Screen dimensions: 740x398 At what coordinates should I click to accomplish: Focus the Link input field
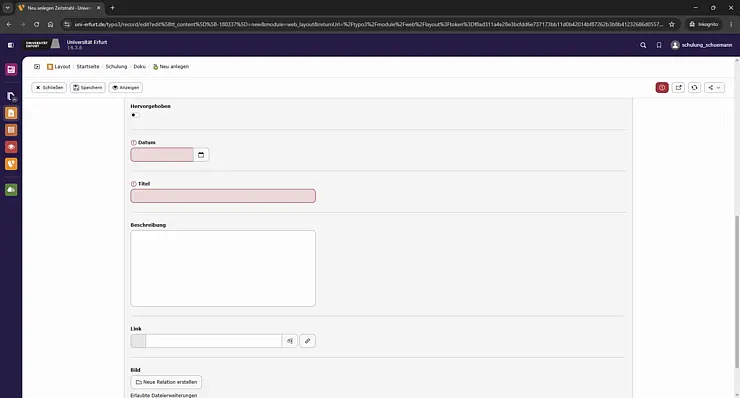click(x=213, y=341)
